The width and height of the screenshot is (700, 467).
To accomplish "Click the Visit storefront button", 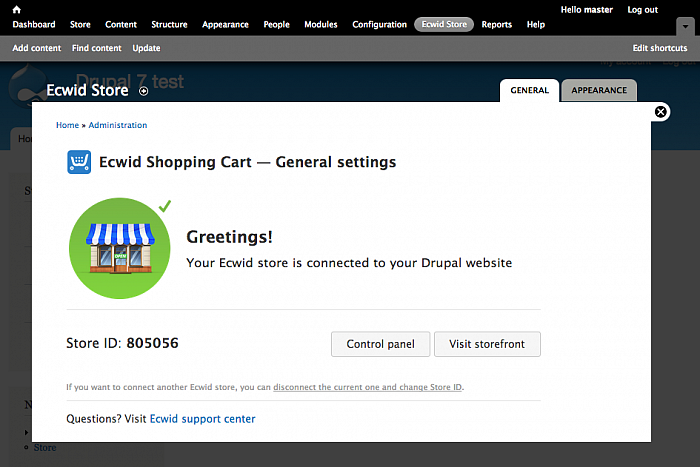I will point(487,344).
